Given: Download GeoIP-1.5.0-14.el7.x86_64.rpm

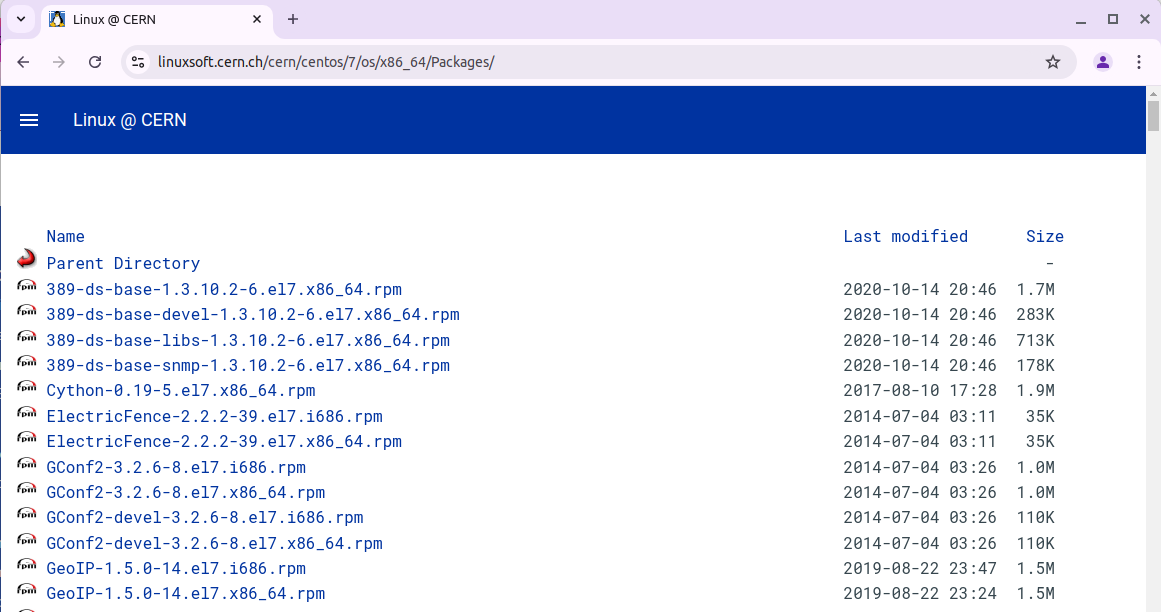Looking at the screenshot, I should [x=185, y=594].
